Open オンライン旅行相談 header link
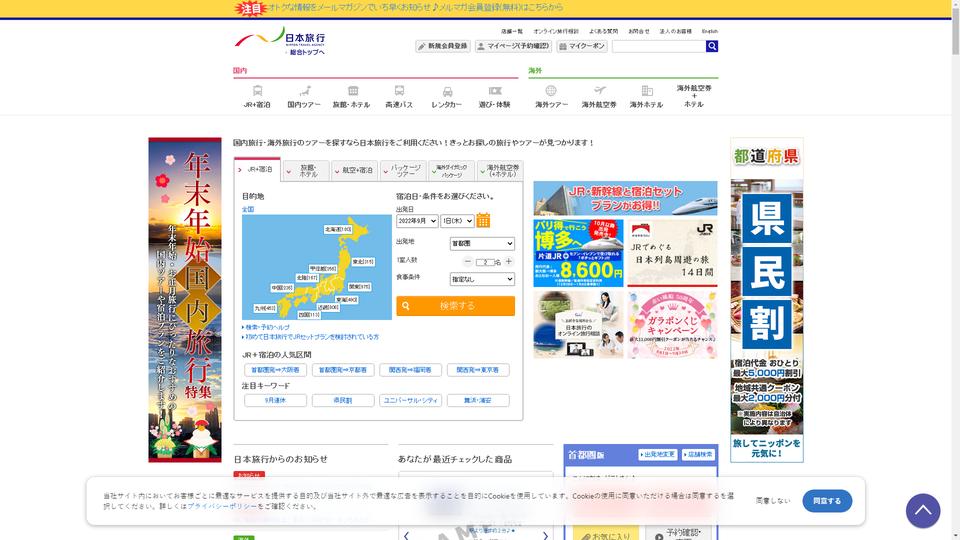The image size is (960, 540). click(x=556, y=31)
